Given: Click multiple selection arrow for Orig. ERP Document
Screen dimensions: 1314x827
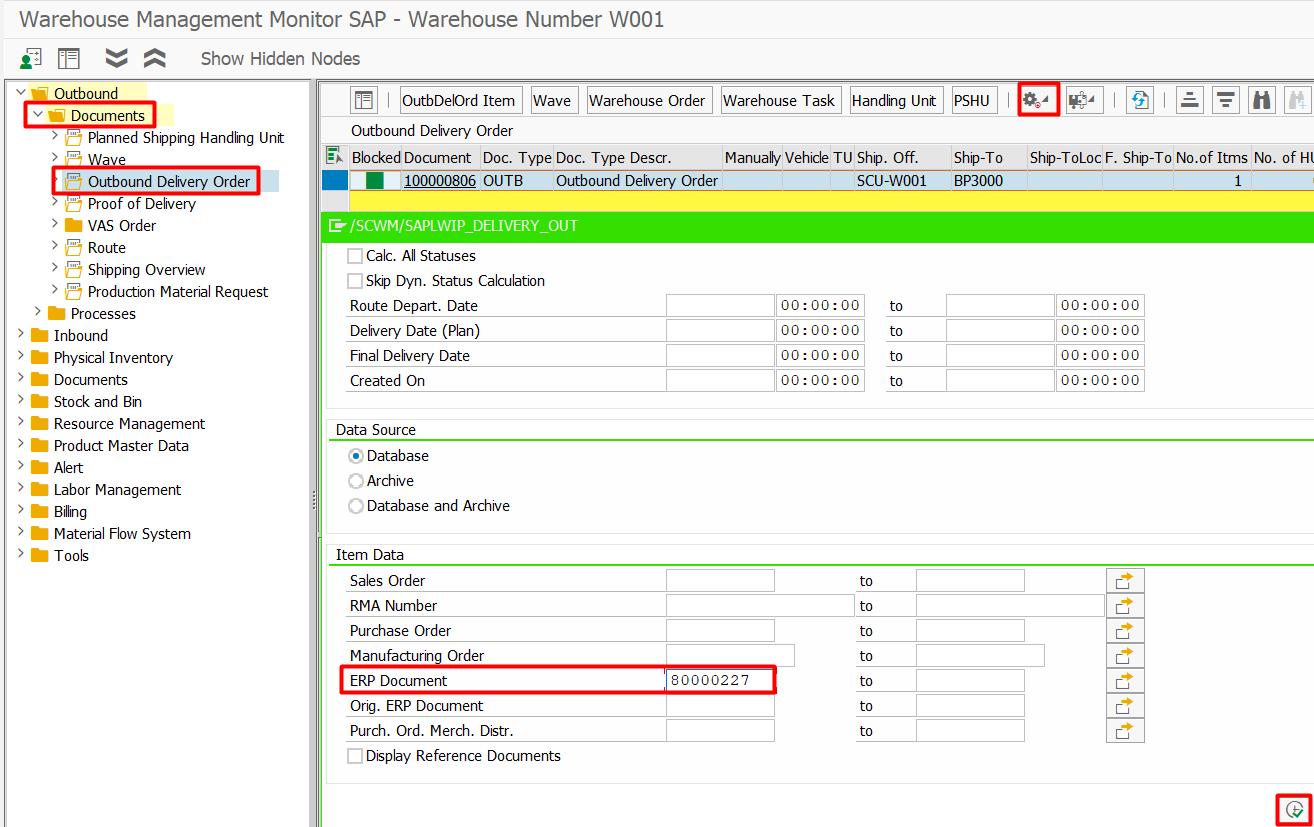Looking at the screenshot, I should [1125, 706].
